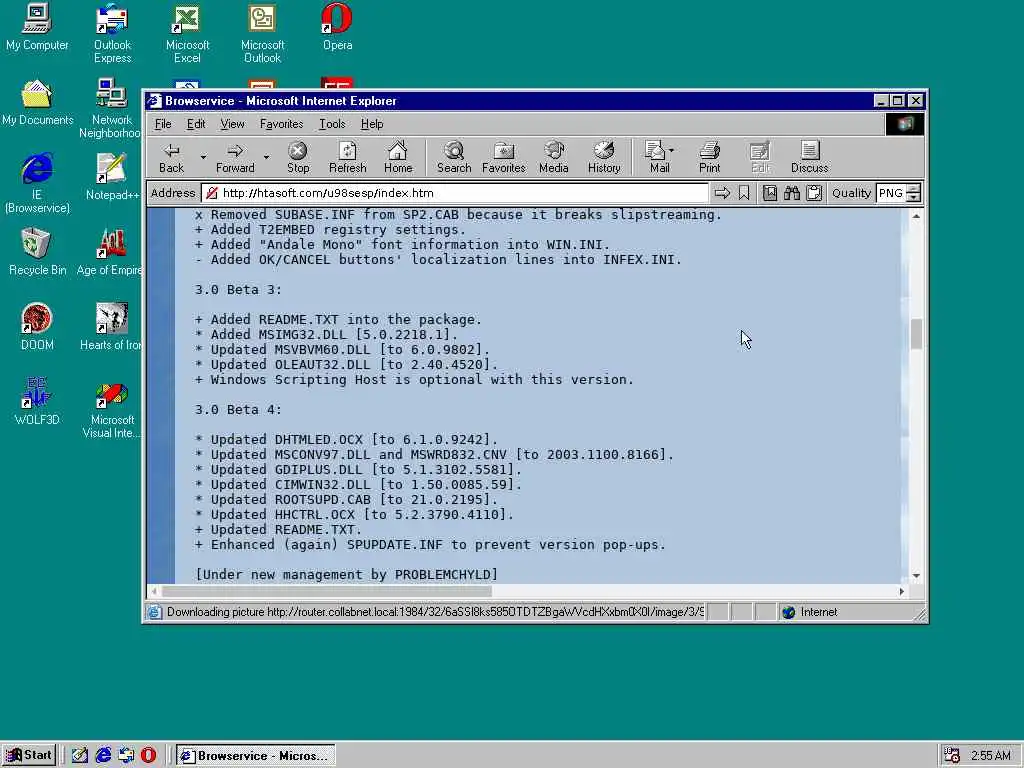This screenshot has height=768, width=1024.
Task: Click the Browservice taskbar window button
Action: tap(256, 756)
